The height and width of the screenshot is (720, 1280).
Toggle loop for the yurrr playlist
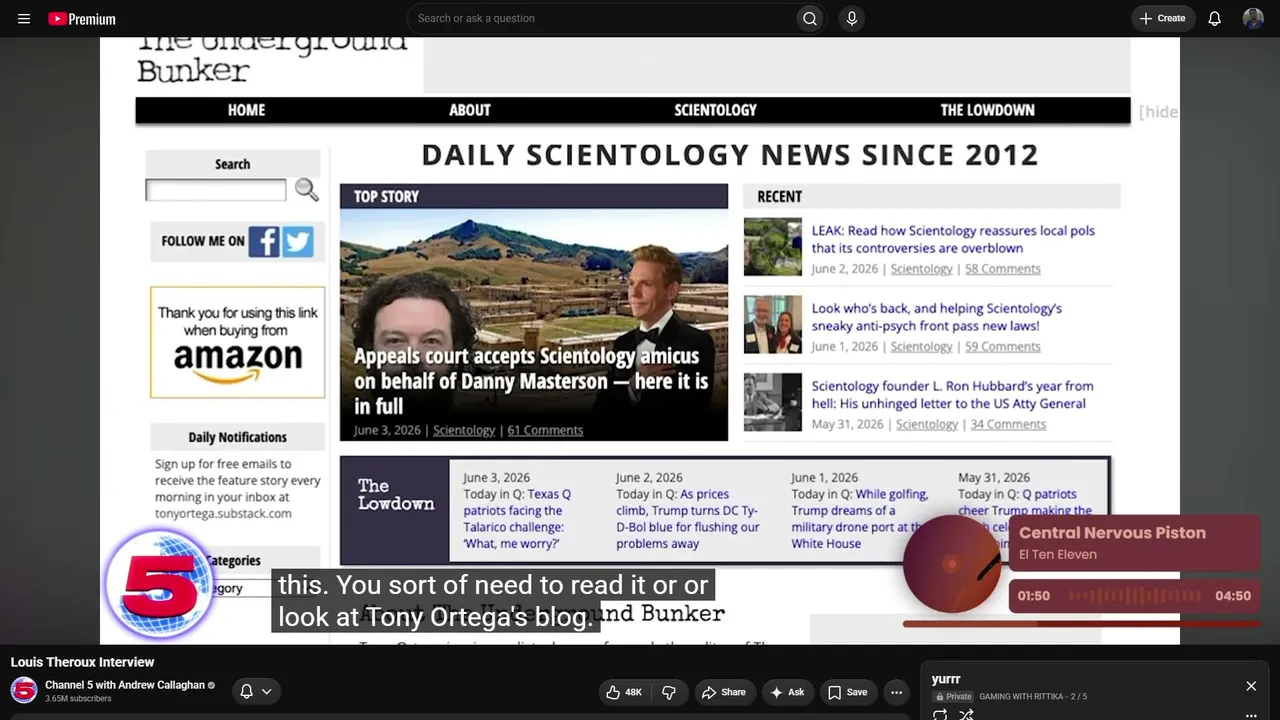click(940, 714)
